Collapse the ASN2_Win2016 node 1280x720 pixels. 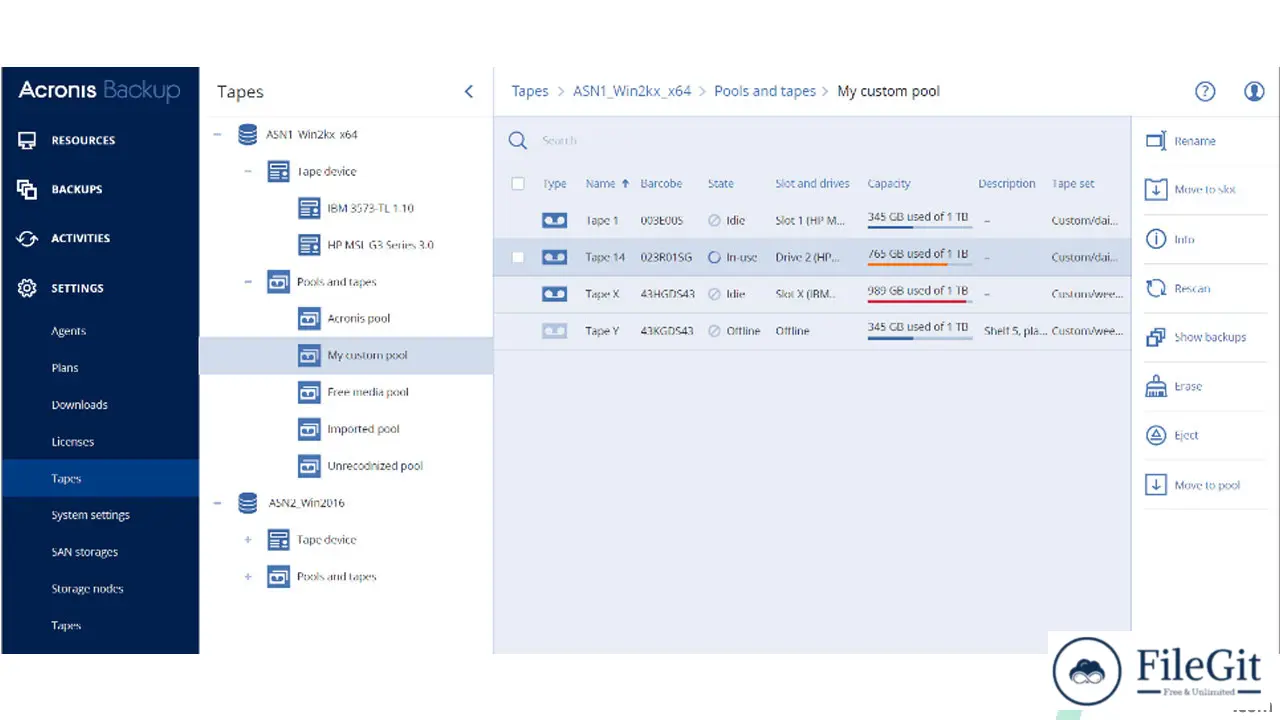click(217, 503)
